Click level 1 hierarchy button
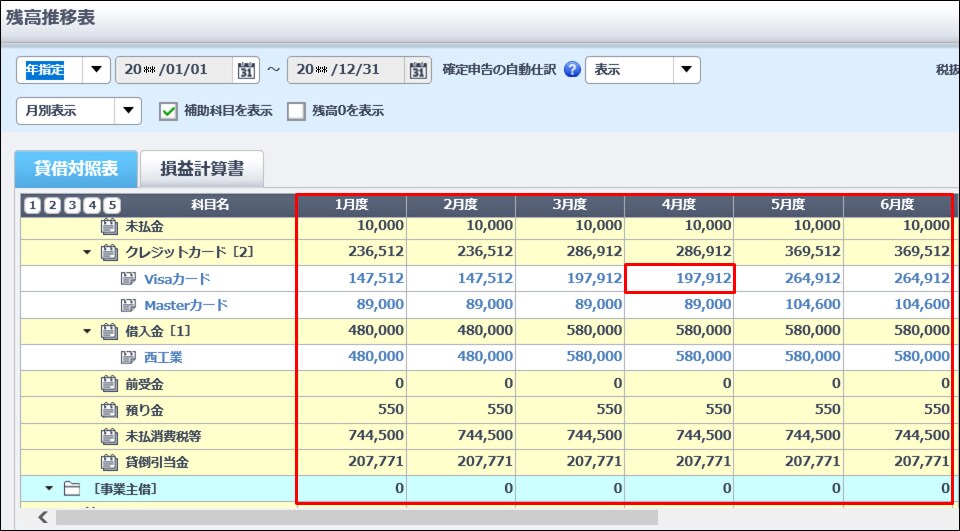This screenshot has height=531, width=960. 32,205
